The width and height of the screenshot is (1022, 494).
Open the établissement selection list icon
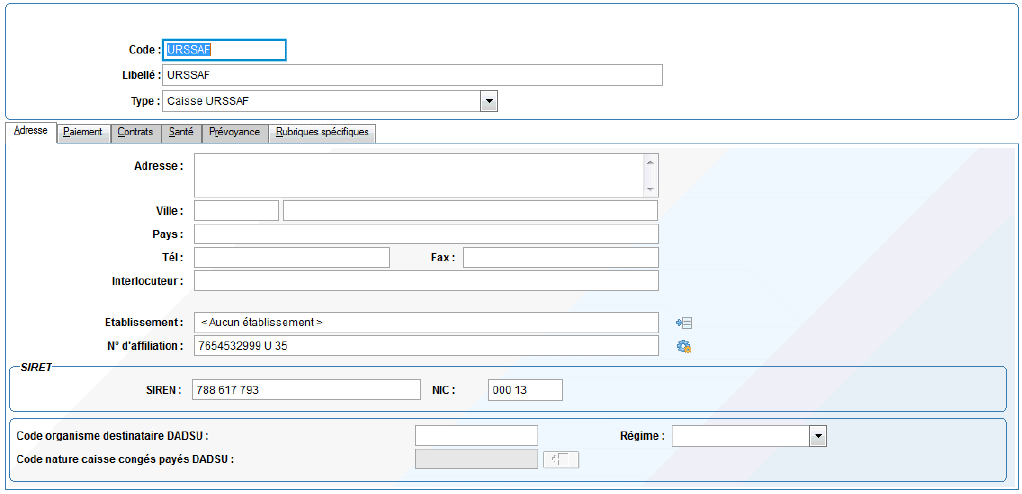tap(684, 323)
